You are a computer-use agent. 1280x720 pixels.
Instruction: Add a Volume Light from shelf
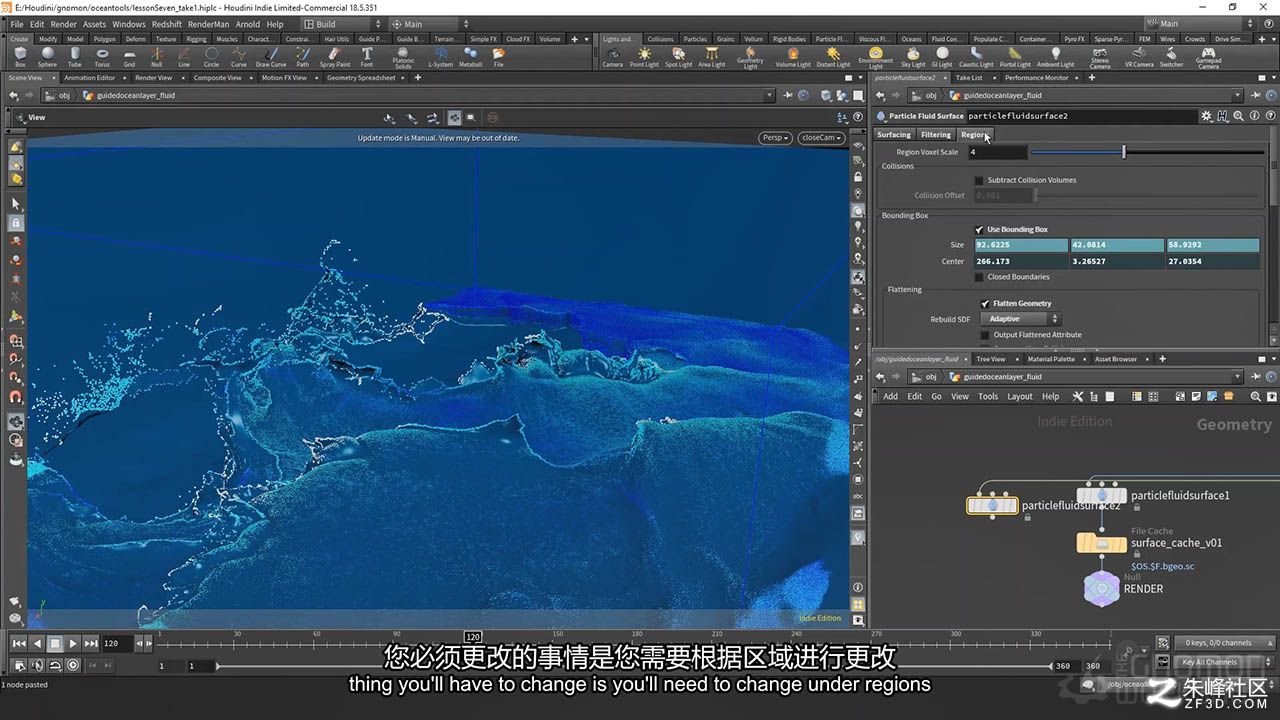click(x=793, y=57)
